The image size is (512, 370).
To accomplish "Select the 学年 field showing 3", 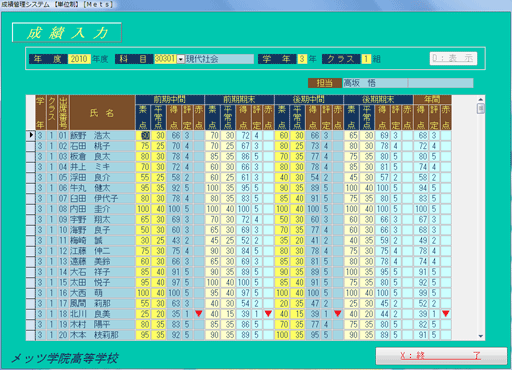I will [302, 59].
